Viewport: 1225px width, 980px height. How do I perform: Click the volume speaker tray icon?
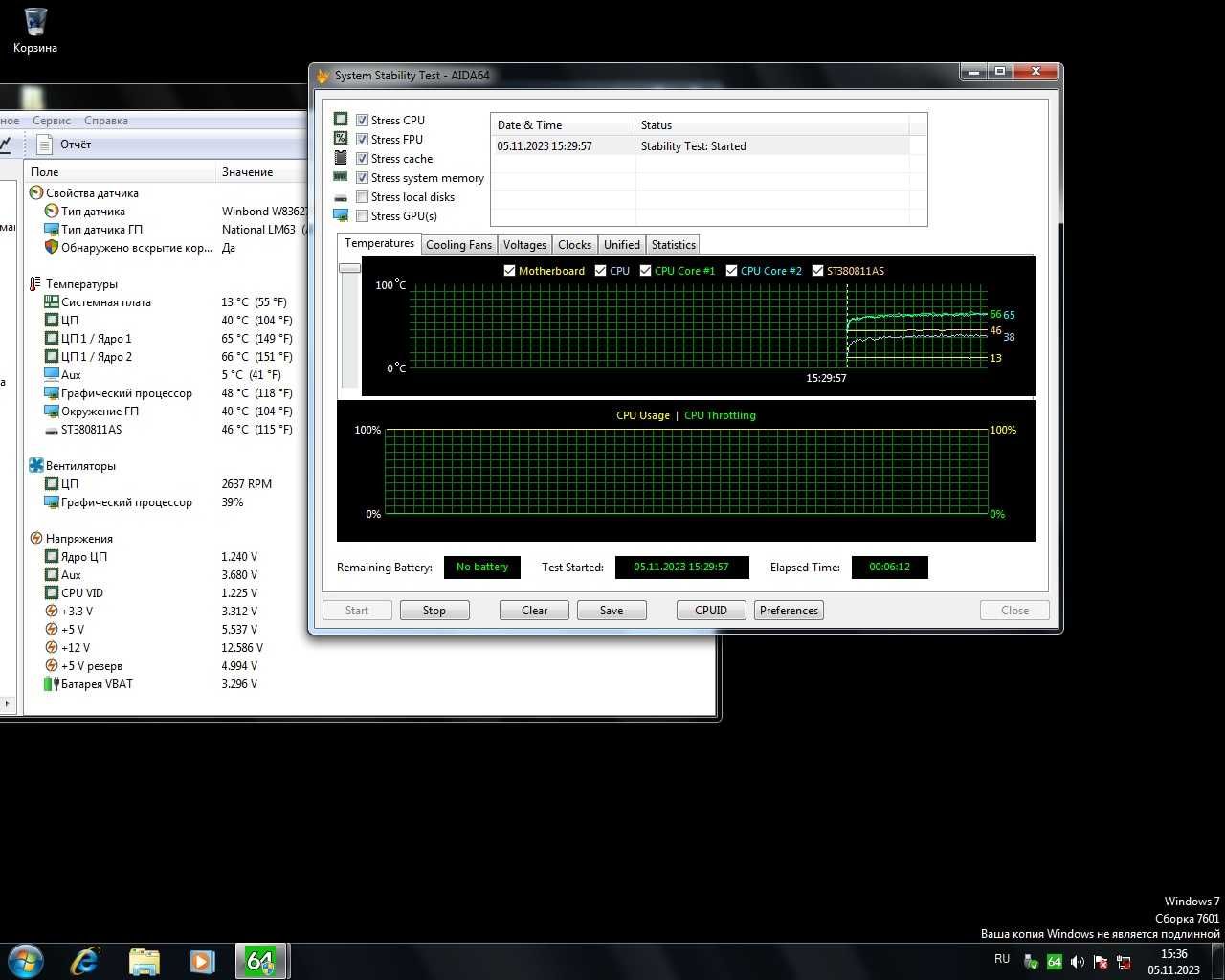[1078, 962]
